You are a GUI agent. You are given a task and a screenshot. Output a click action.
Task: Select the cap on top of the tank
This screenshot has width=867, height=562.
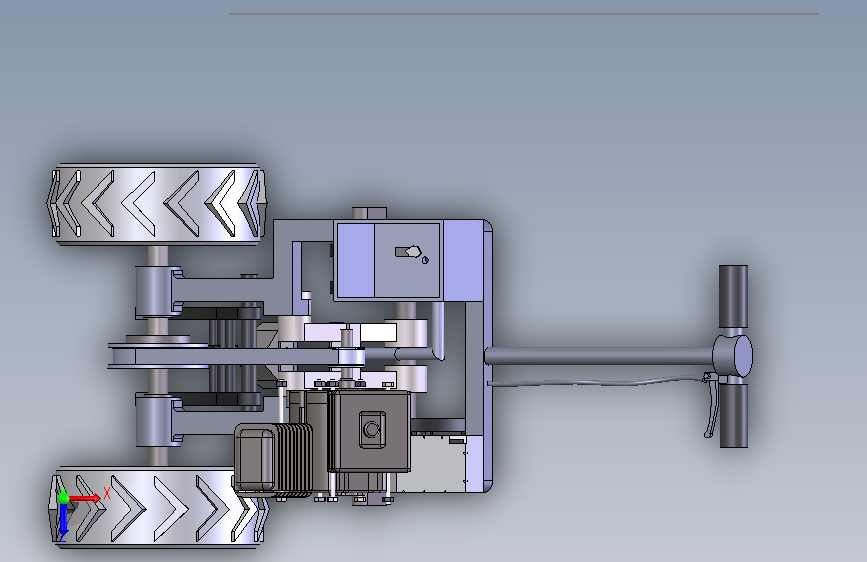pyautogui.click(x=369, y=213)
